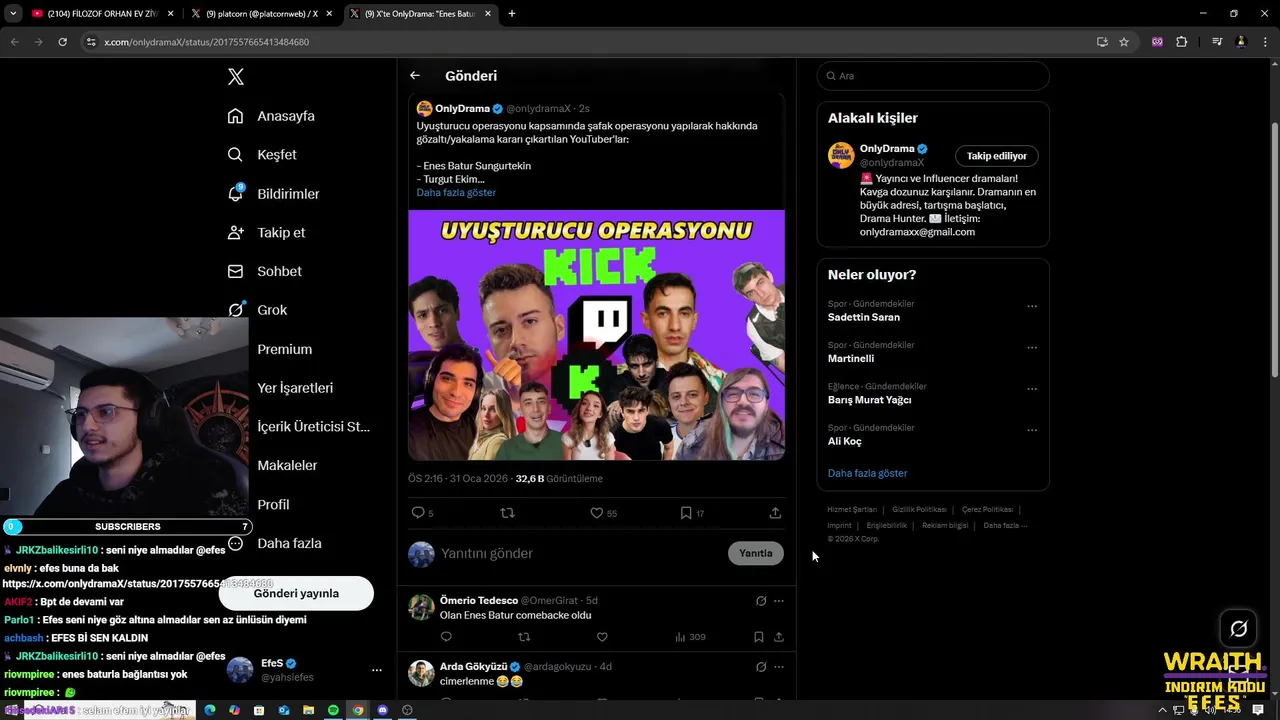Open Hizmet Şartları footer link
1280x720 pixels.
852,509
